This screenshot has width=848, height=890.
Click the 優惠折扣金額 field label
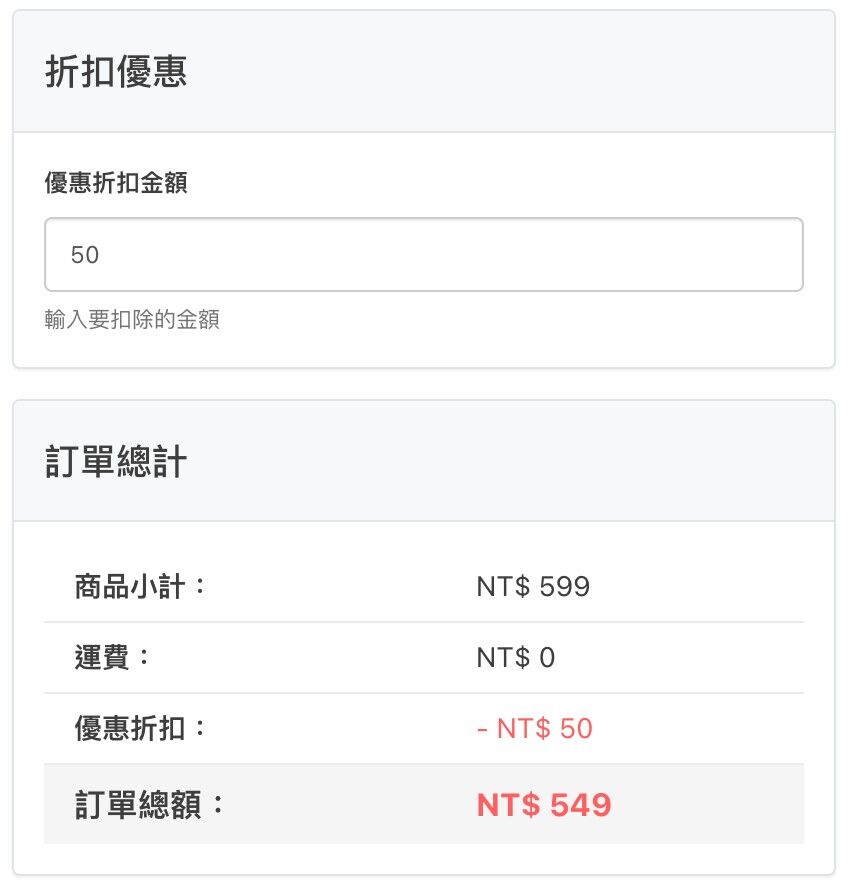pos(116,183)
